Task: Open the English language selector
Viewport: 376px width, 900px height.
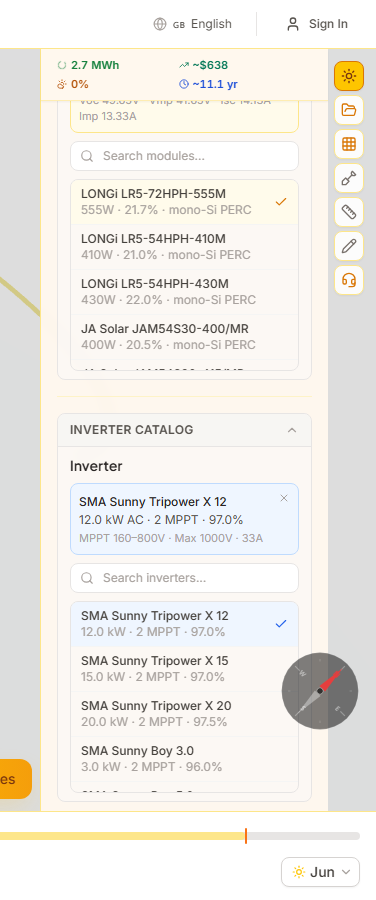Action: pyautogui.click(x=192, y=24)
